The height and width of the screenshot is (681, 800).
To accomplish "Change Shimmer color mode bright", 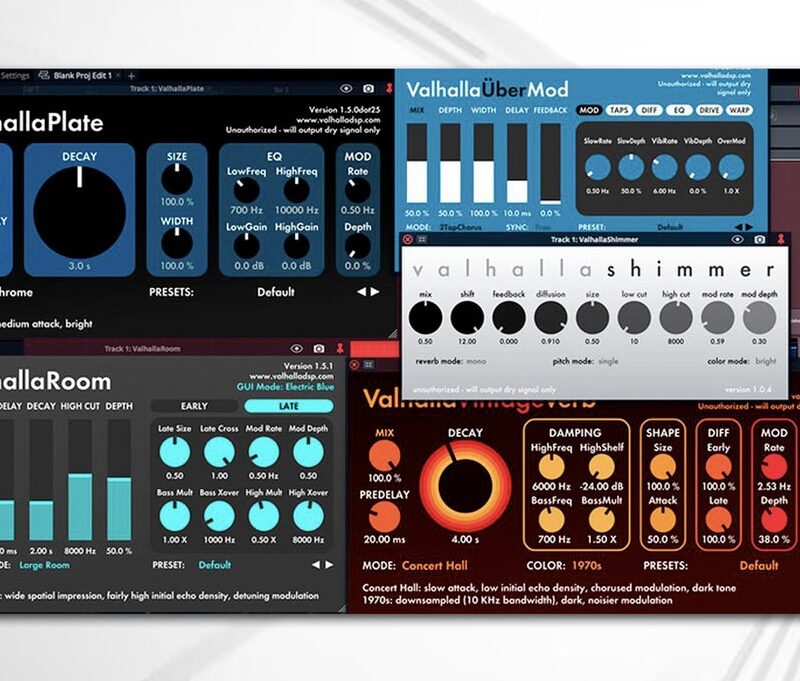I will 765,361.
